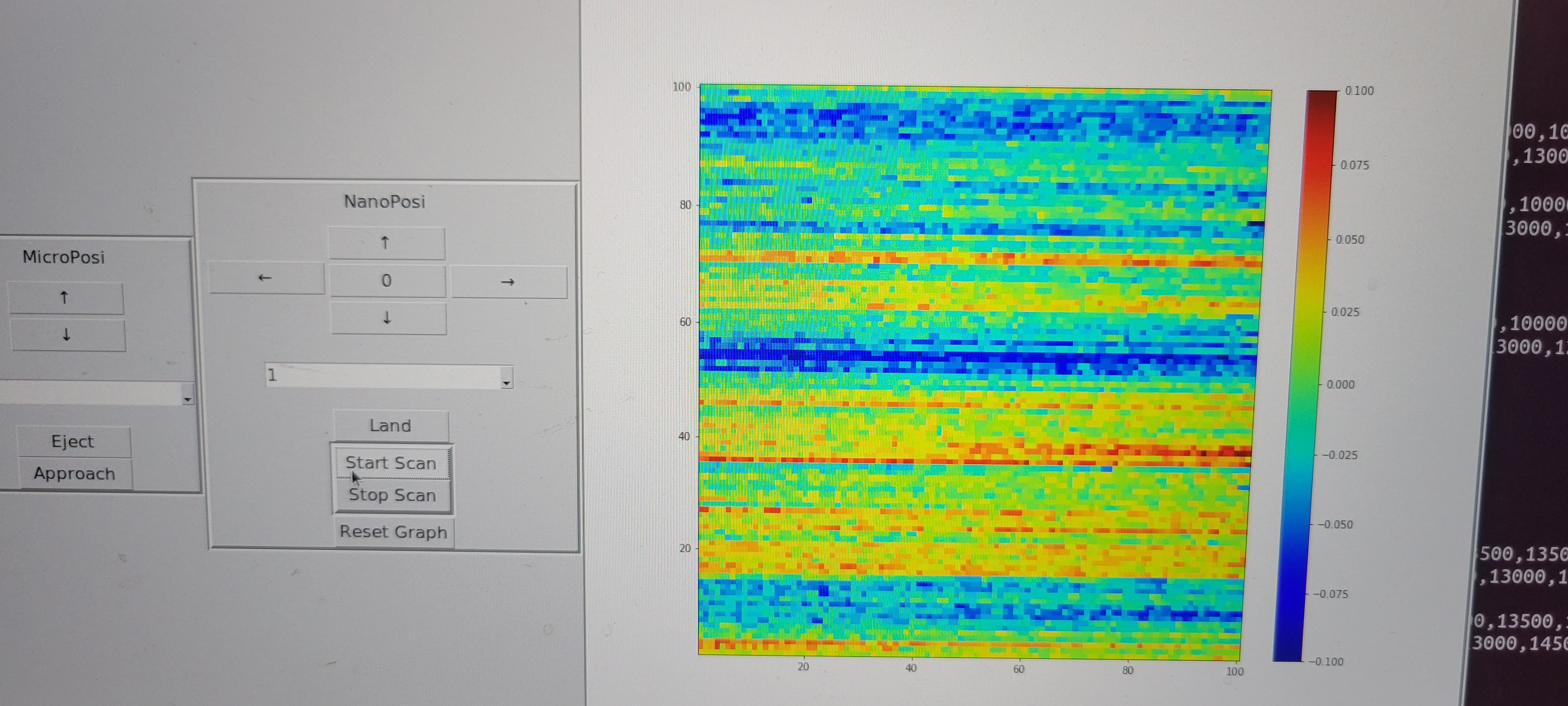Start the scan with Start Scan
1568x706 pixels.
391,463
